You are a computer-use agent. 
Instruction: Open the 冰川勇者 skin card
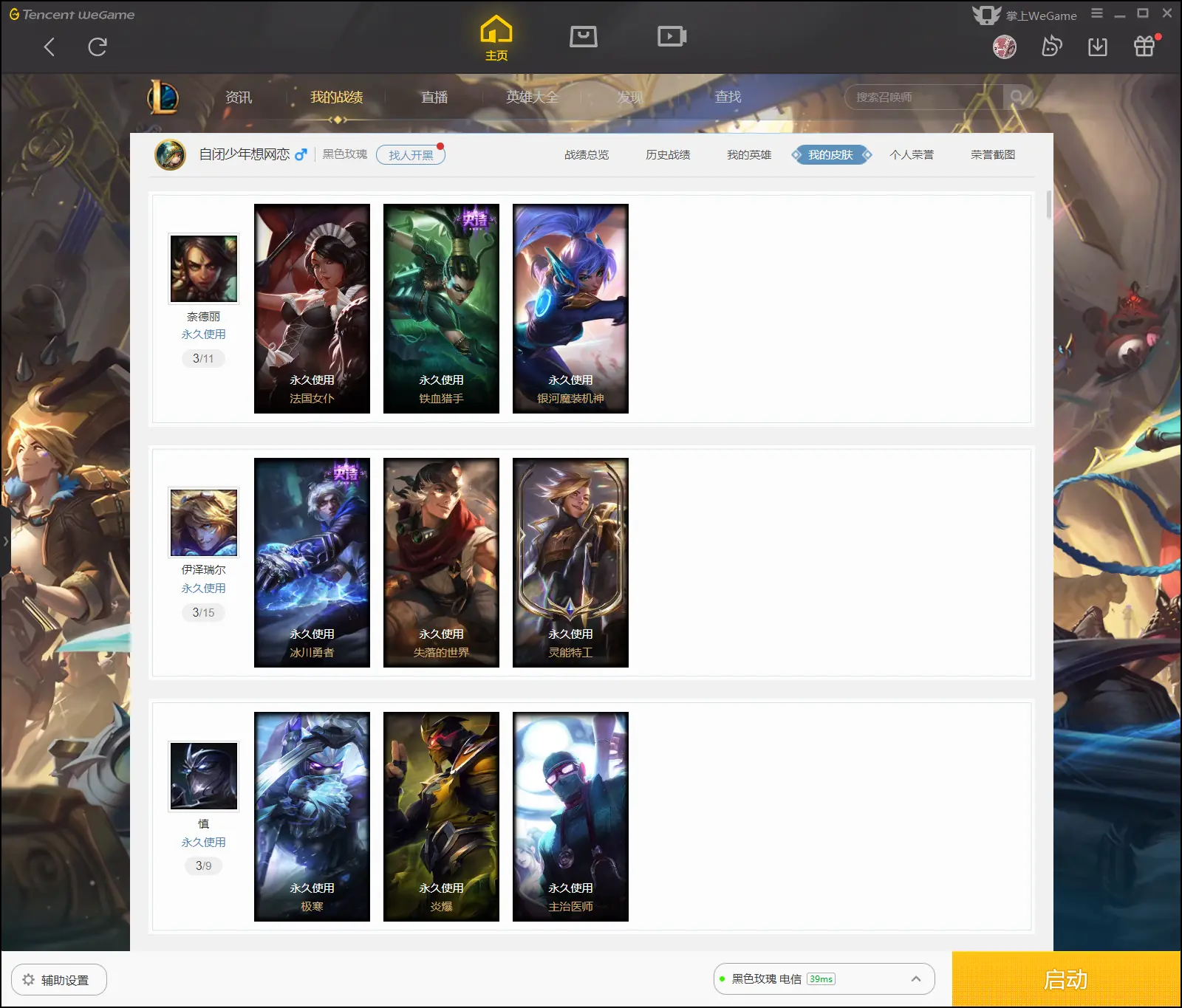click(312, 563)
